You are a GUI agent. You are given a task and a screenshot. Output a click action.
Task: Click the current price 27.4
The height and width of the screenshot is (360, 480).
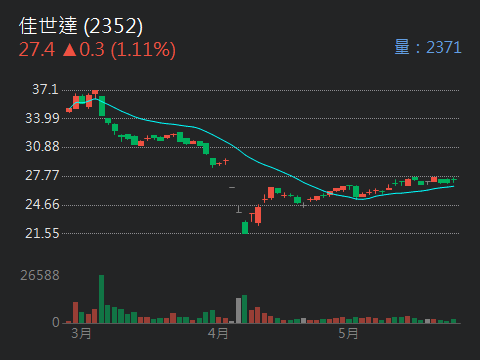coord(37,50)
